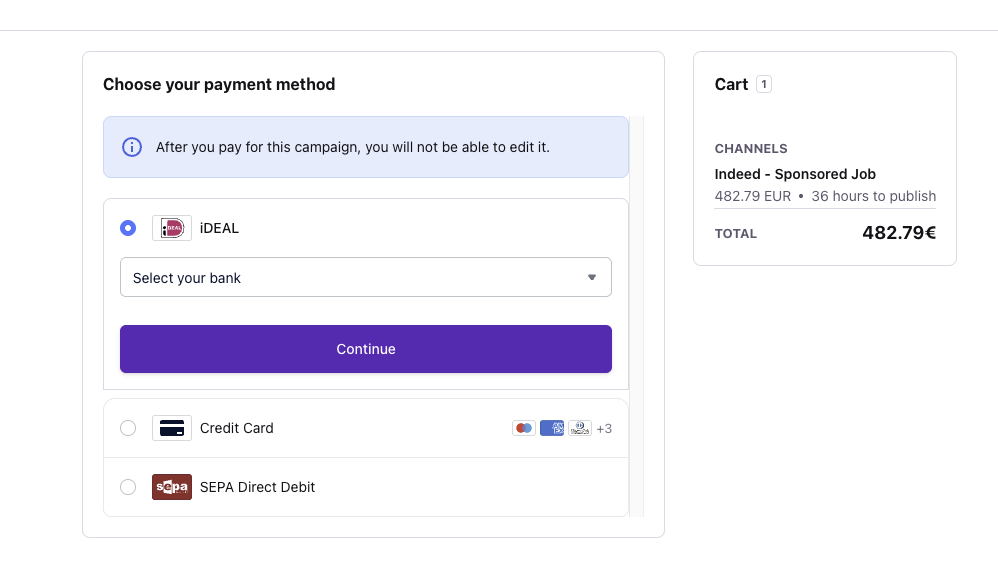The image size is (998, 564).
Task: Click the 482.79€ total amount
Action: click(x=899, y=233)
